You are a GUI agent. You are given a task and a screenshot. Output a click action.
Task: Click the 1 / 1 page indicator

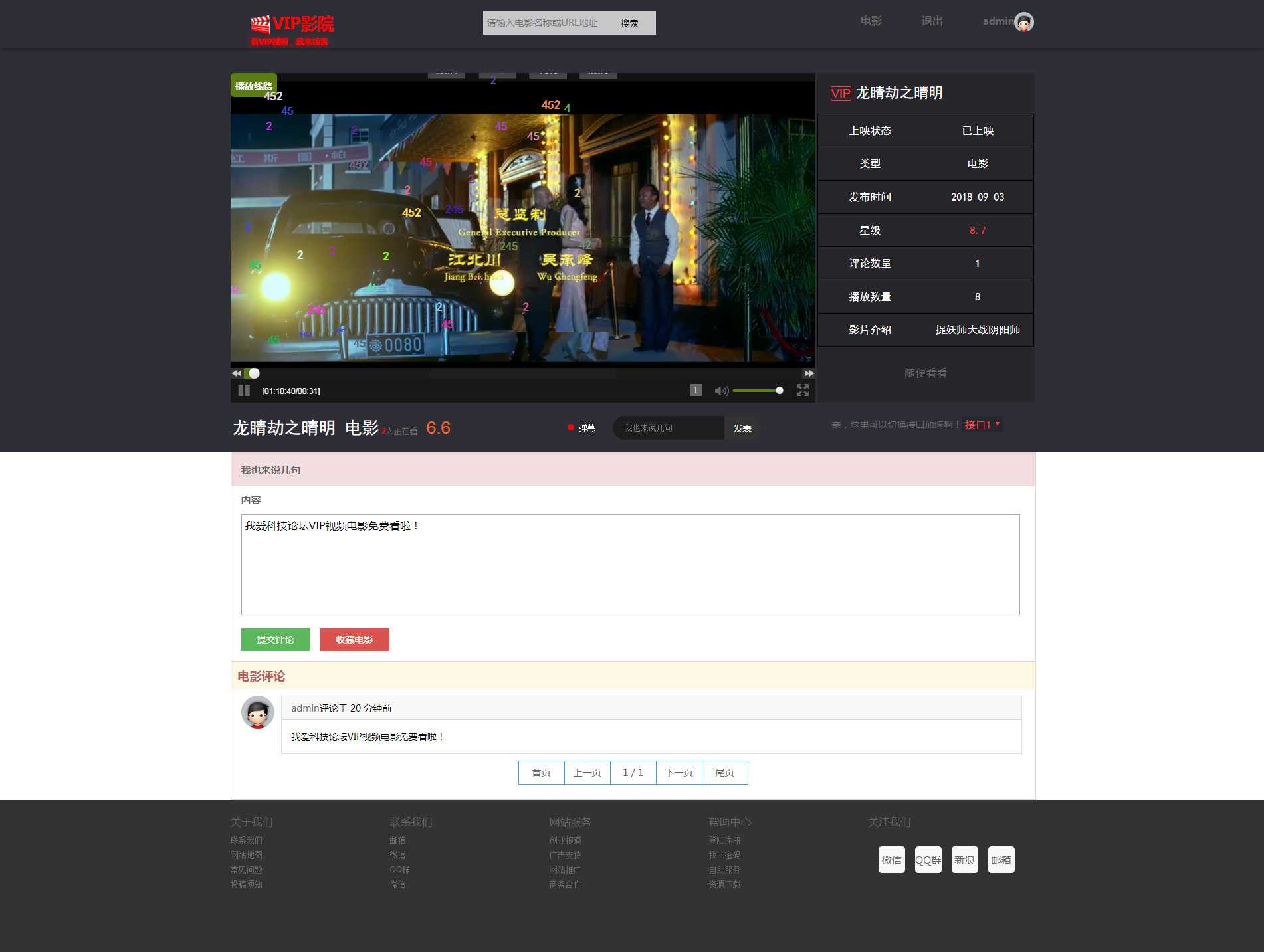click(633, 773)
